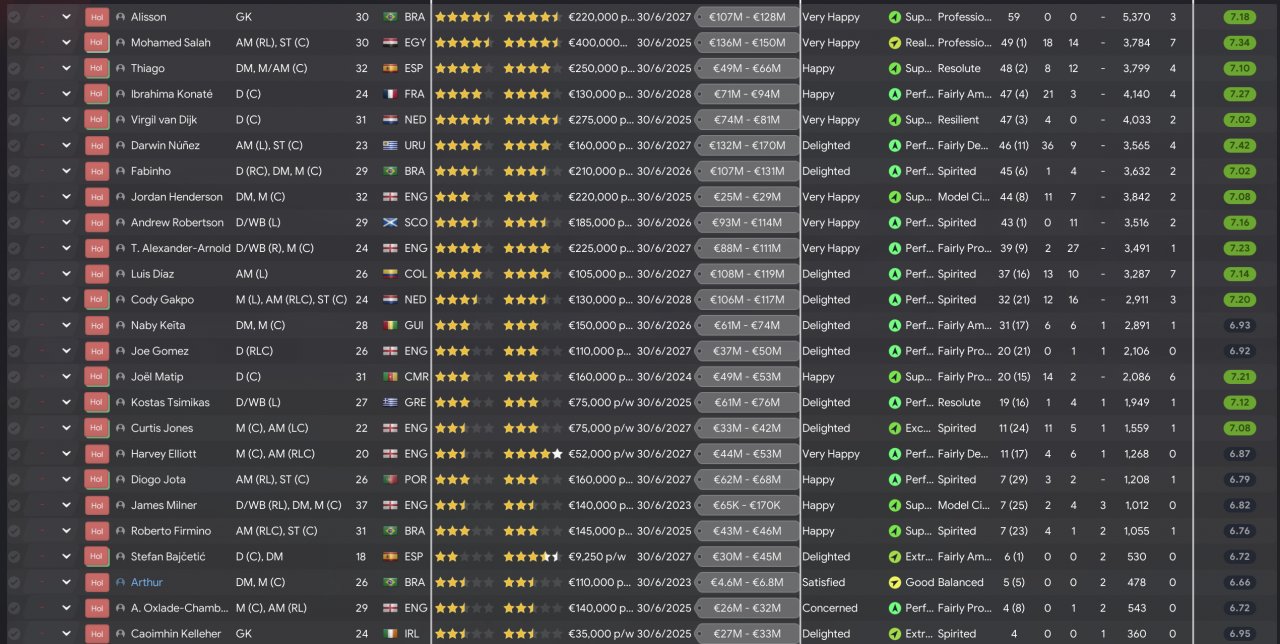Open the dropdown chevron in Fabinho's row

click(x=66, y=172)
